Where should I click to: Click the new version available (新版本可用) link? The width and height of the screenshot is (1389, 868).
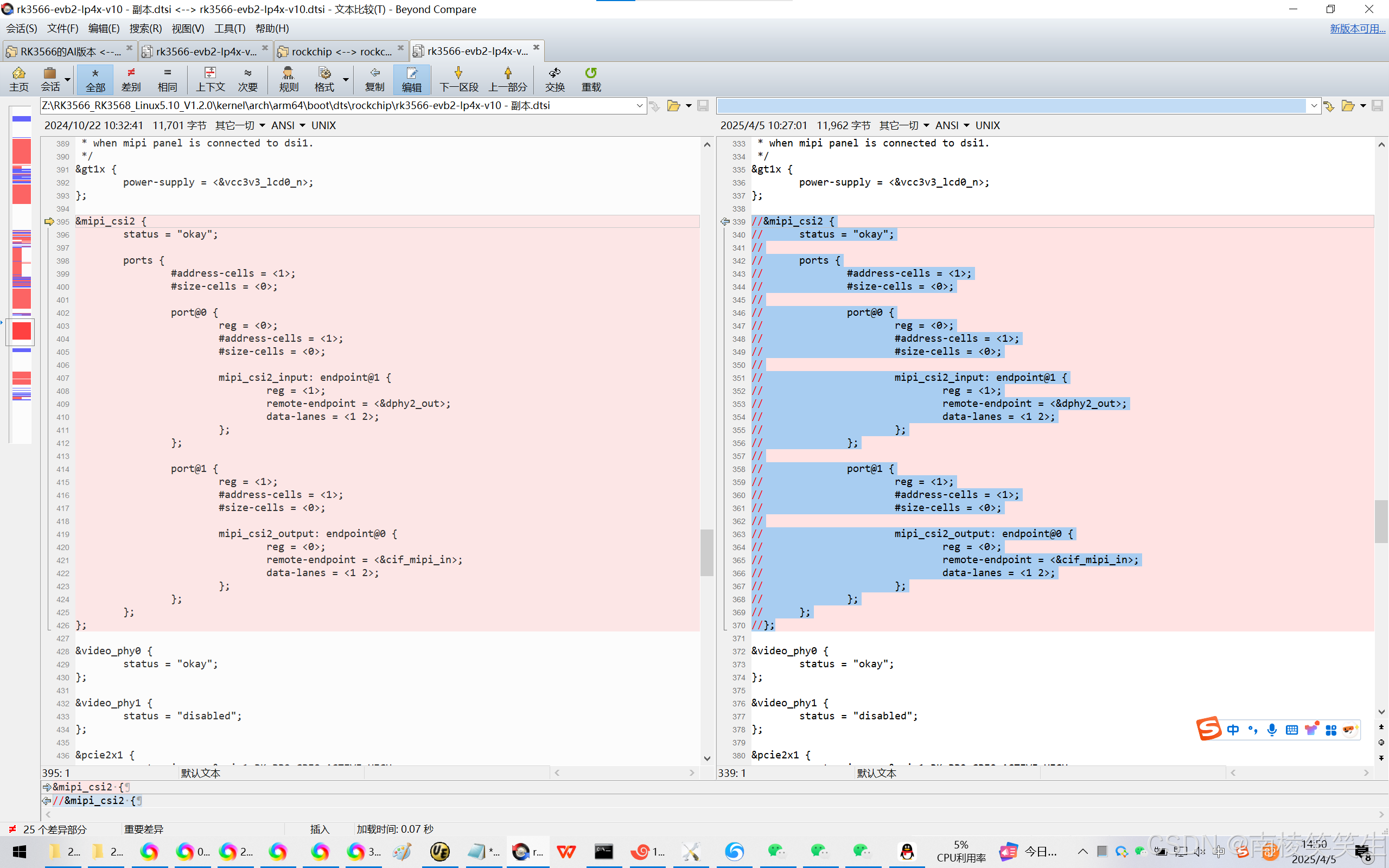1357,28
